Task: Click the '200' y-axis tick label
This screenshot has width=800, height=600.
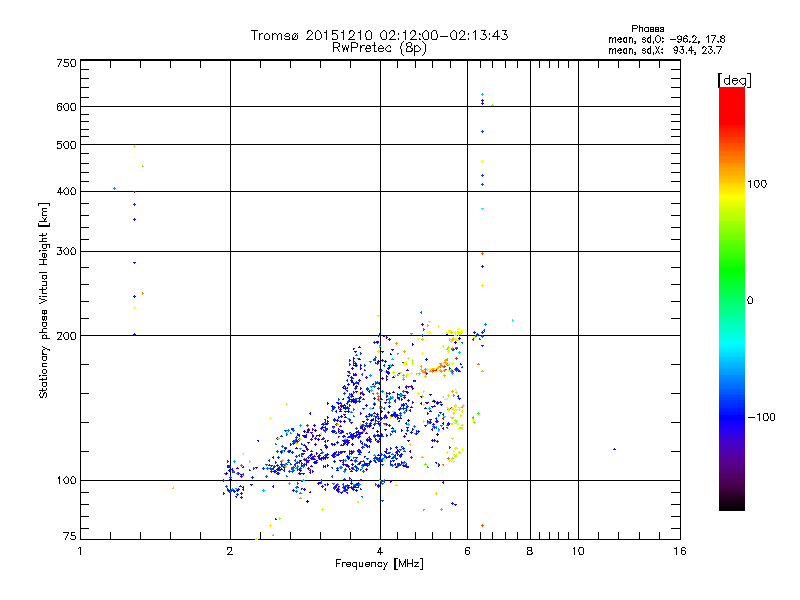Action: [66, 336]
